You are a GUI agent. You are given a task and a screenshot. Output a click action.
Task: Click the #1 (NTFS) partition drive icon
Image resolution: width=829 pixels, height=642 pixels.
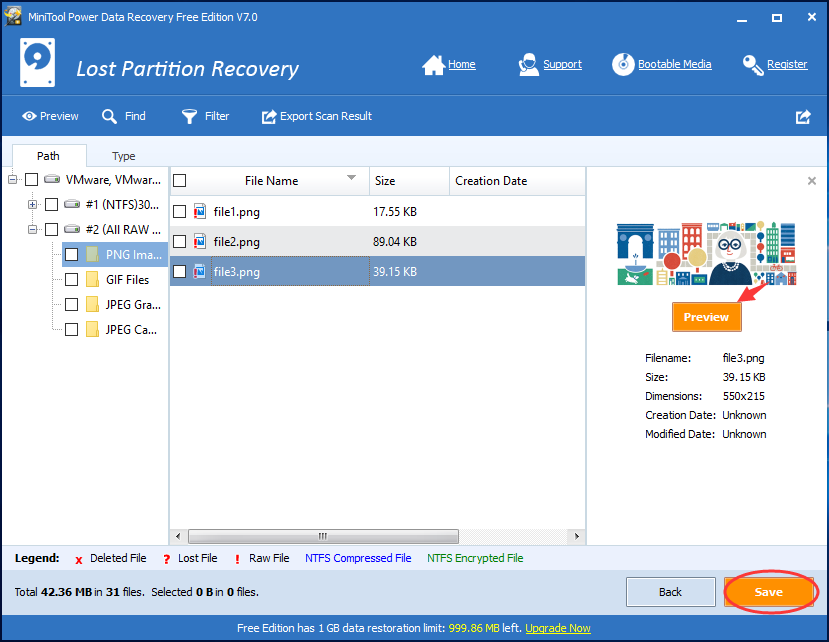[x=72, y=204]
